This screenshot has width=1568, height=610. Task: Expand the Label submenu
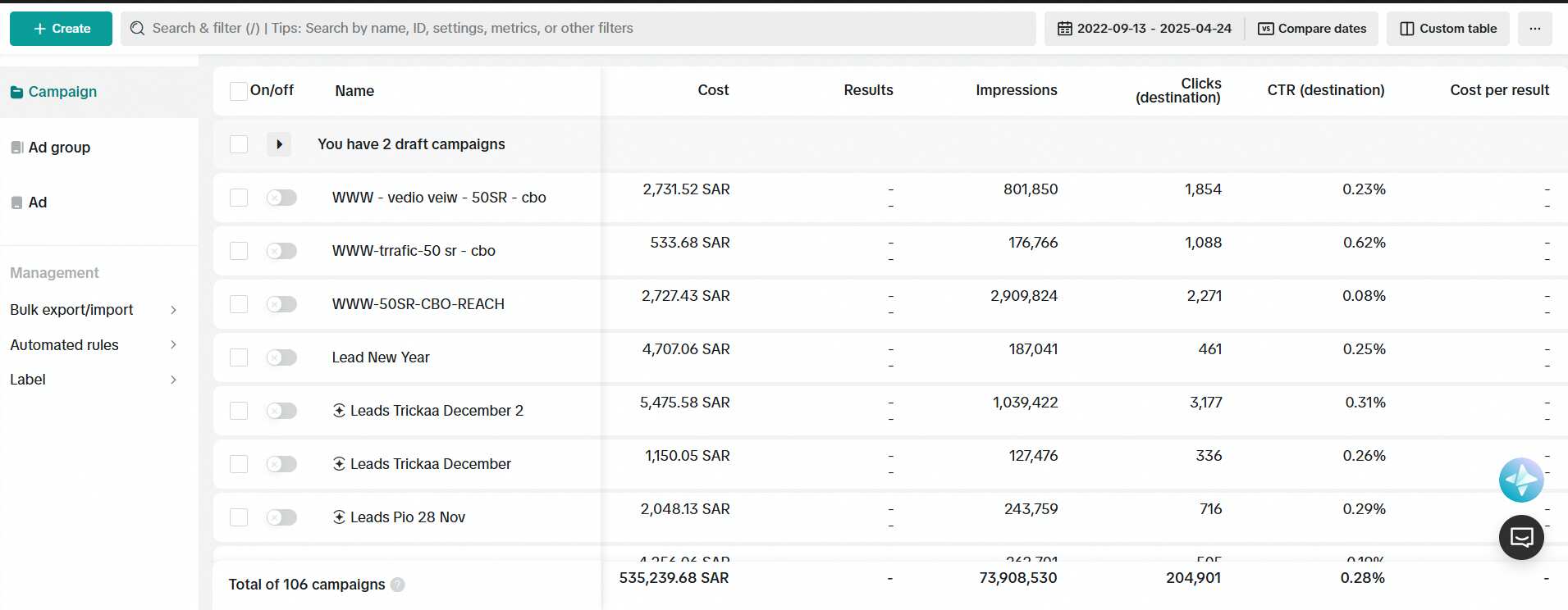click(173, 380)
